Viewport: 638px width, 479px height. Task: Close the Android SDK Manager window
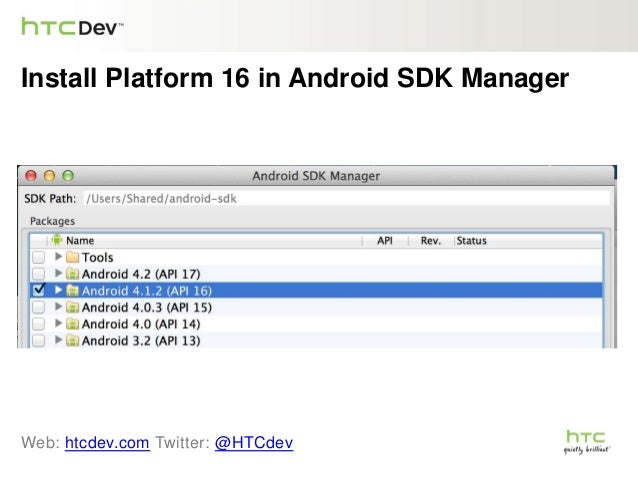[31, 176]
